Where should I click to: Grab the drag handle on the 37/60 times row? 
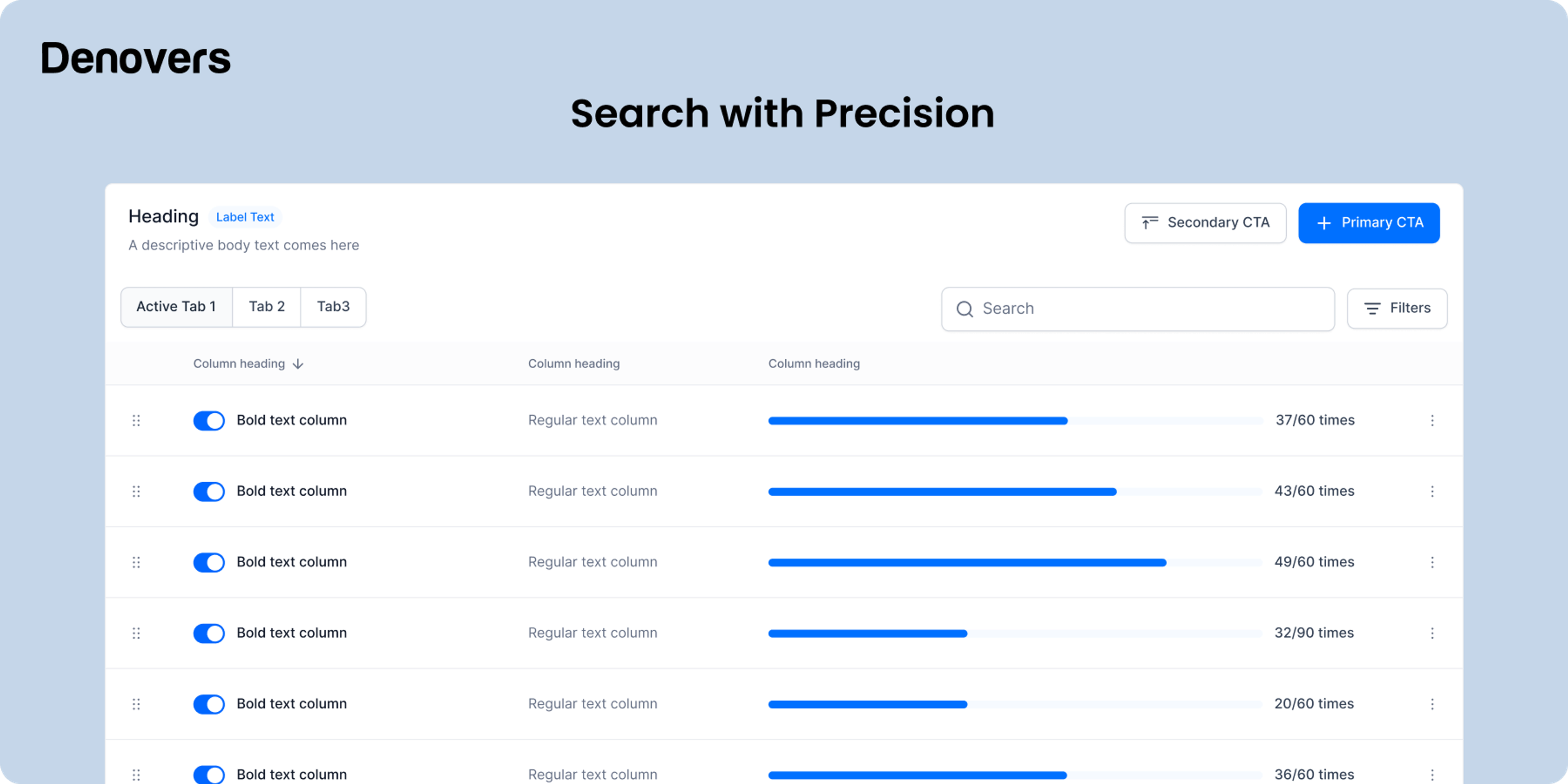point(136,421)
